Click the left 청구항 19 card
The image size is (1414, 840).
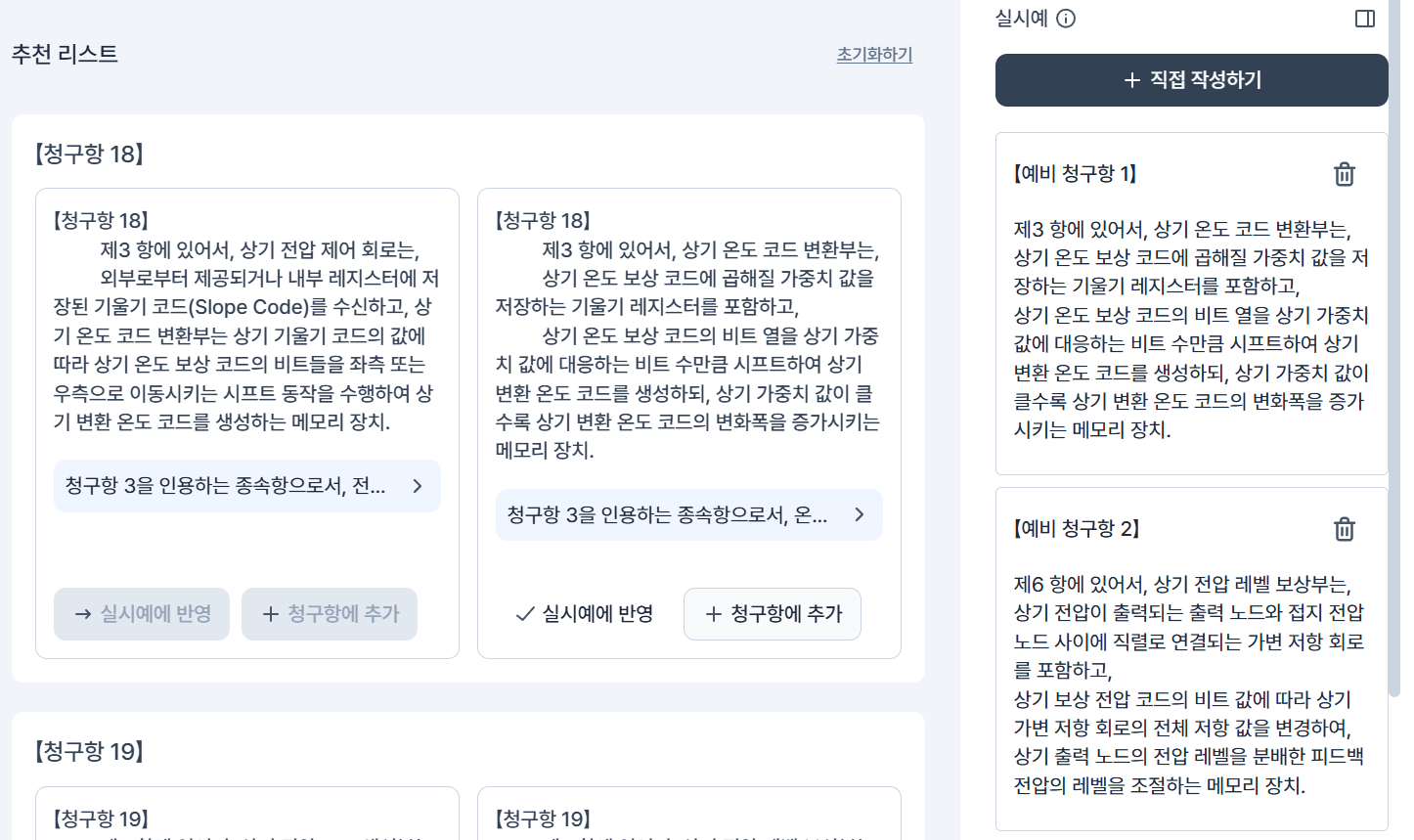pyautogui.click(x=246, y=817)
